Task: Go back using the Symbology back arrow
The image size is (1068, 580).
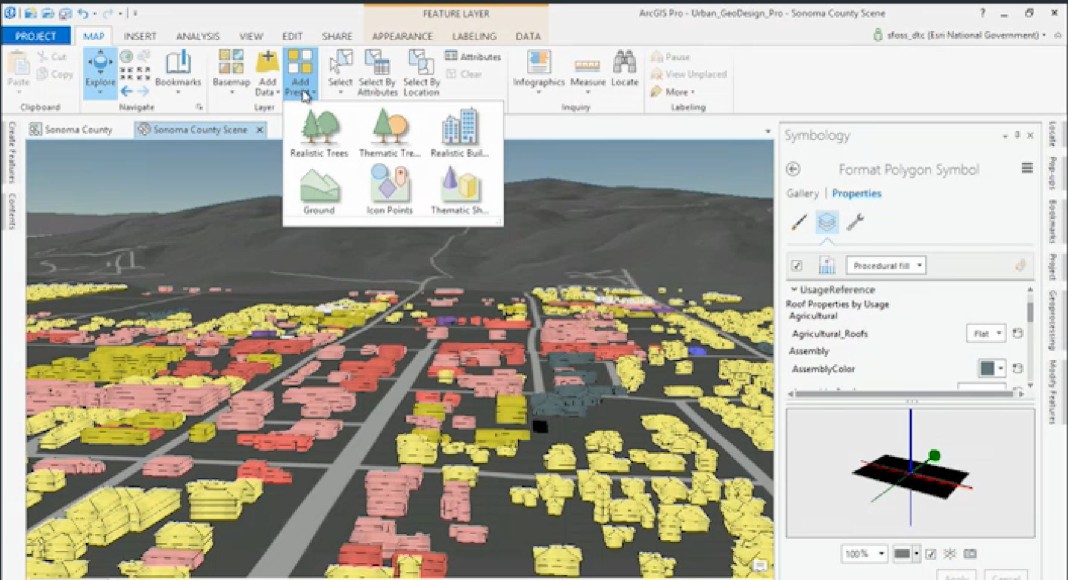Action: point(793,169)
